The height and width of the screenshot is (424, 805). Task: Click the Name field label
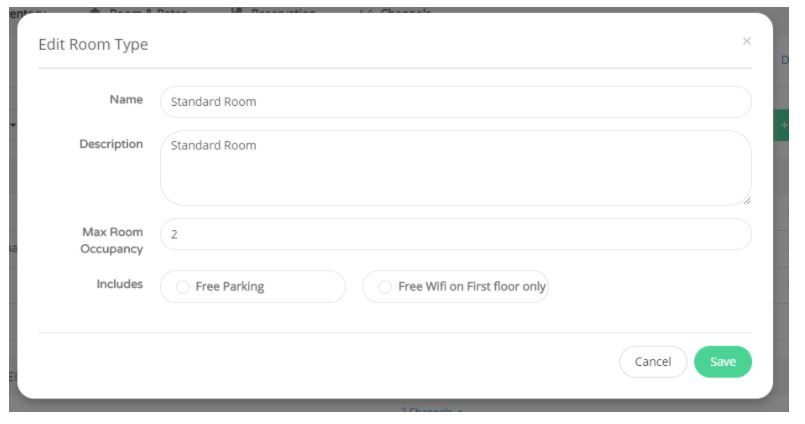click(126, 100)
